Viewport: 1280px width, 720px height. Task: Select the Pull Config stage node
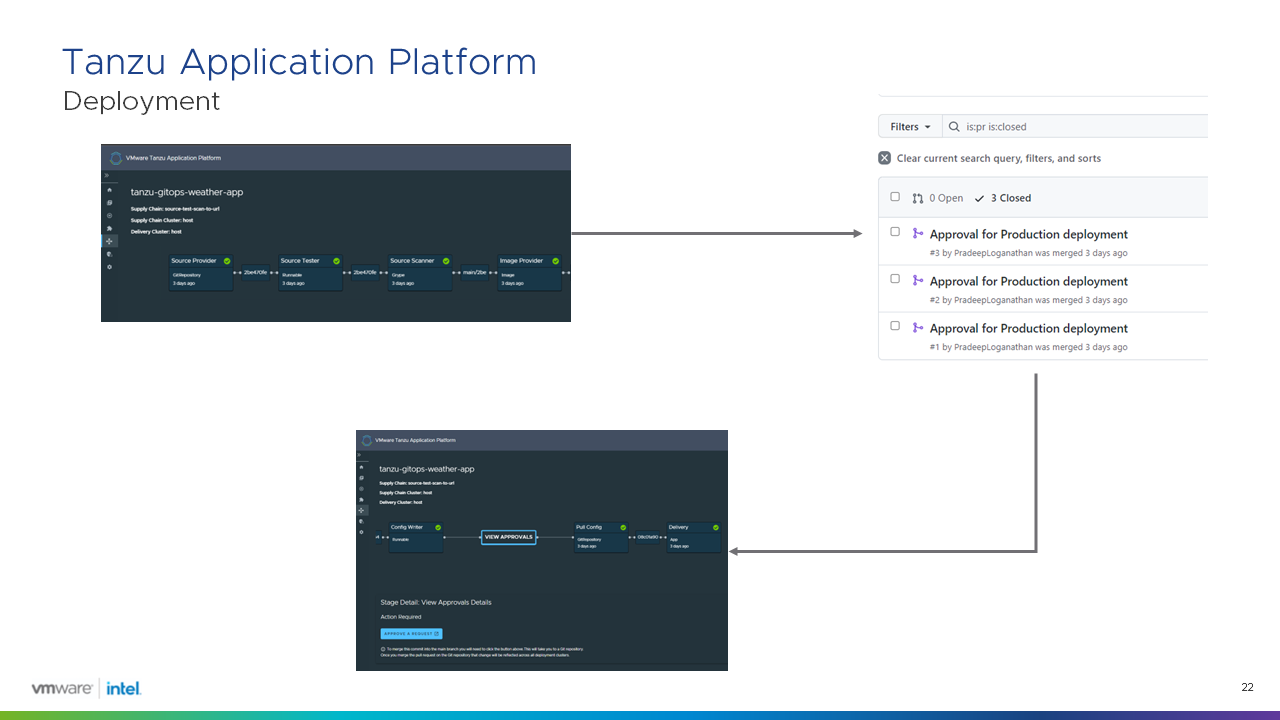601,537
